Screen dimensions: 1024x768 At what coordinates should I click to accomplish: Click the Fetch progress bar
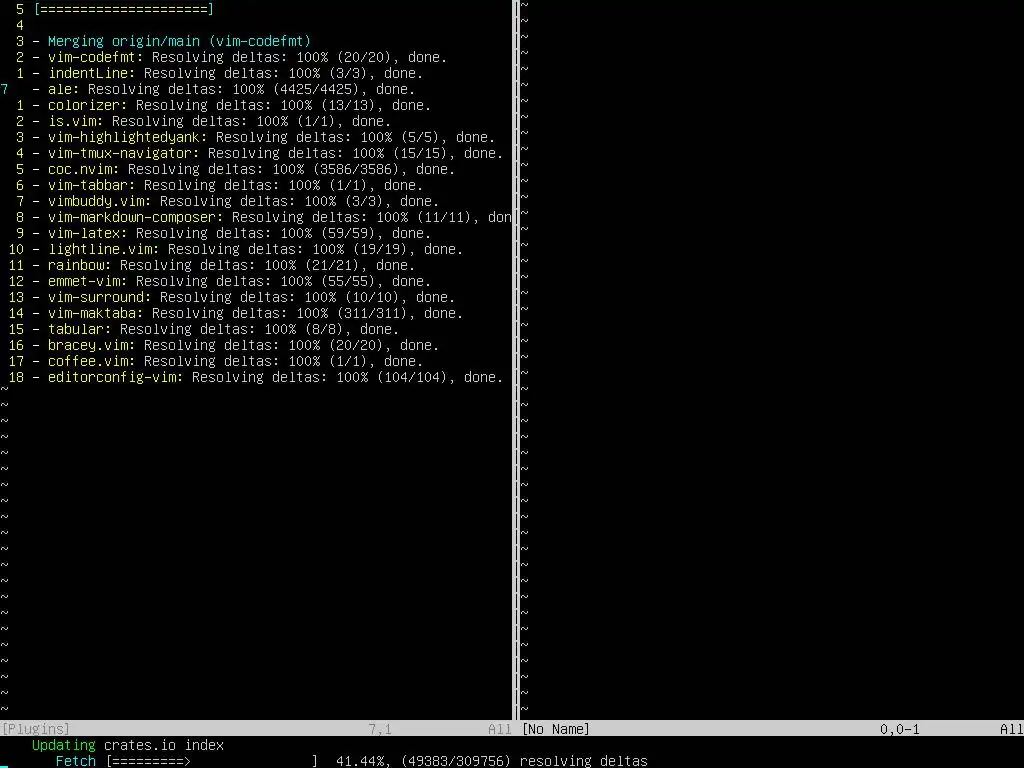212,761
